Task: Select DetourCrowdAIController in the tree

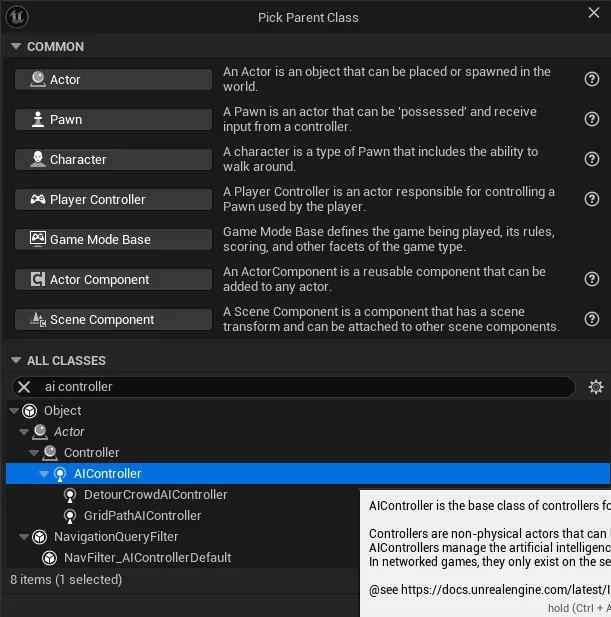Action: [155, 495]
